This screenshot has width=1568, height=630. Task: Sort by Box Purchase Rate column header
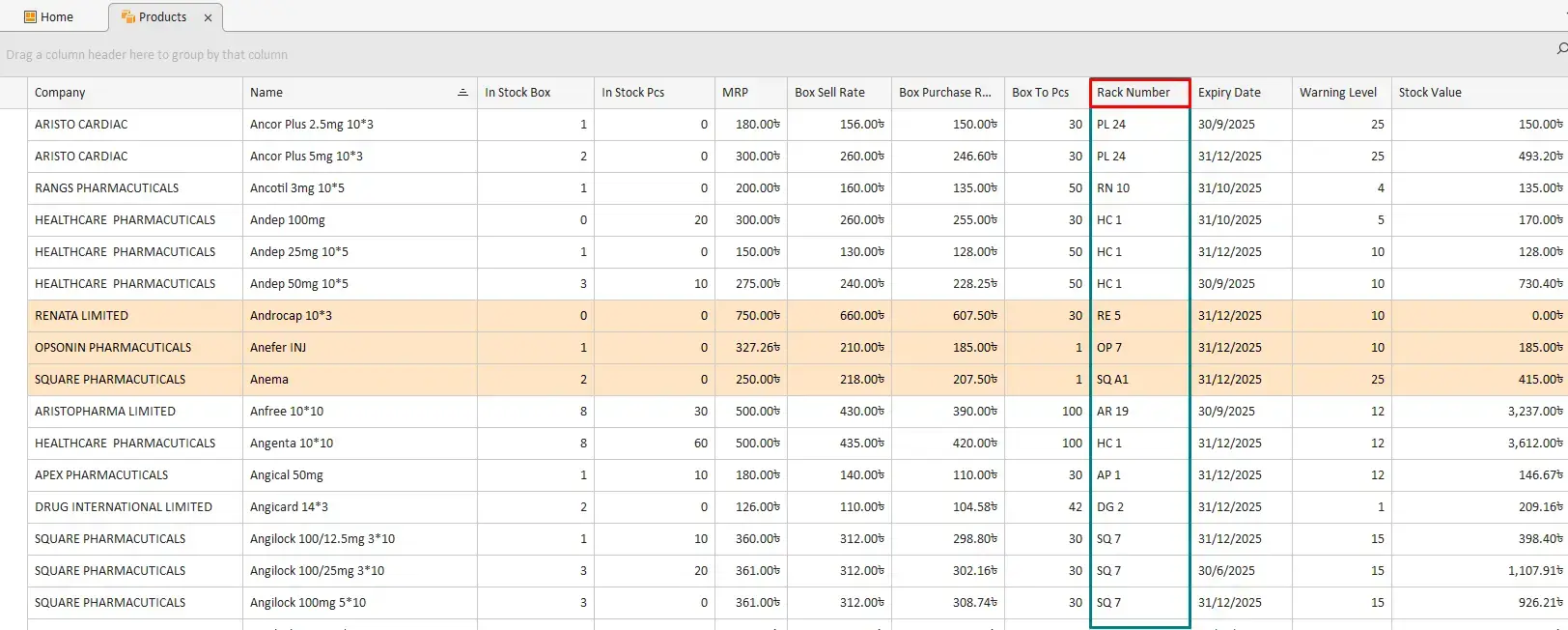pos(948,93)
